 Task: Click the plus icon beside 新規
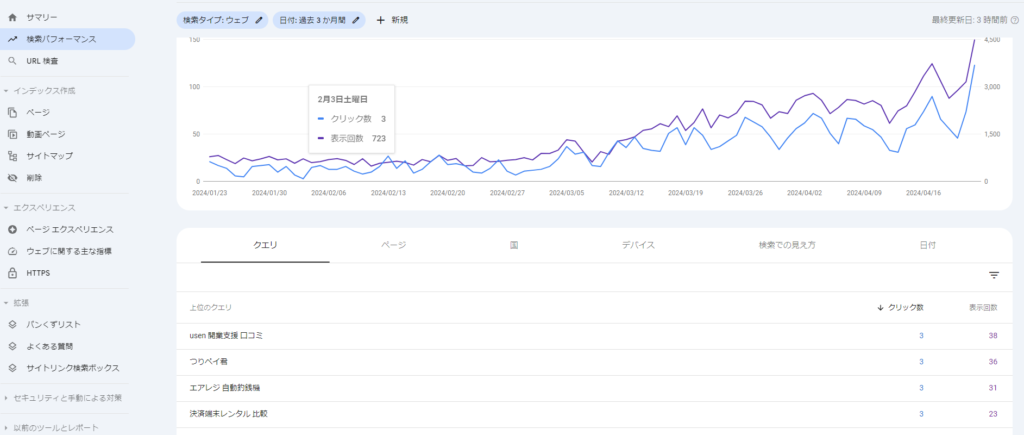[381, 20]
